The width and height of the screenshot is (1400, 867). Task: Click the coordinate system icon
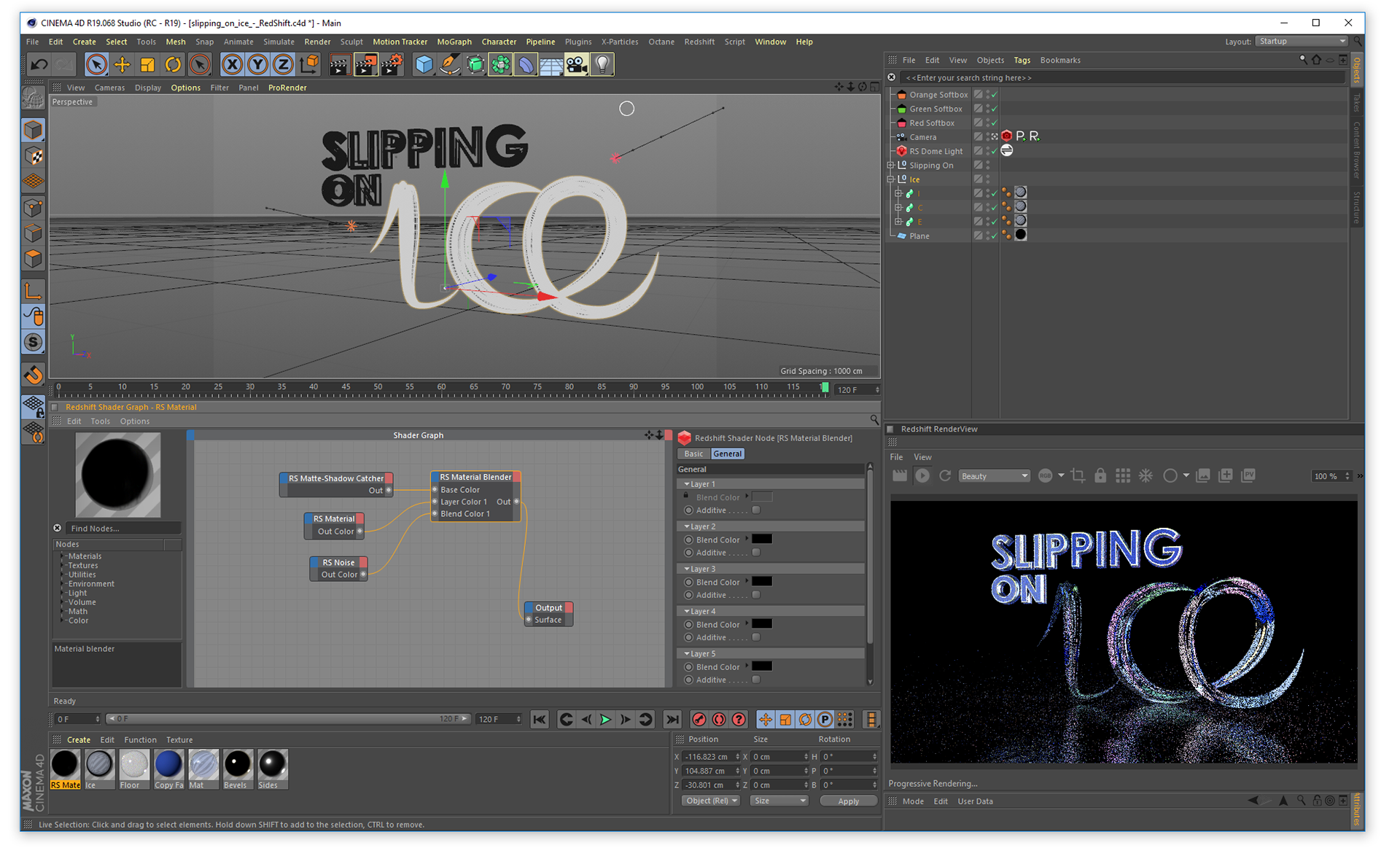coord(309,64)
